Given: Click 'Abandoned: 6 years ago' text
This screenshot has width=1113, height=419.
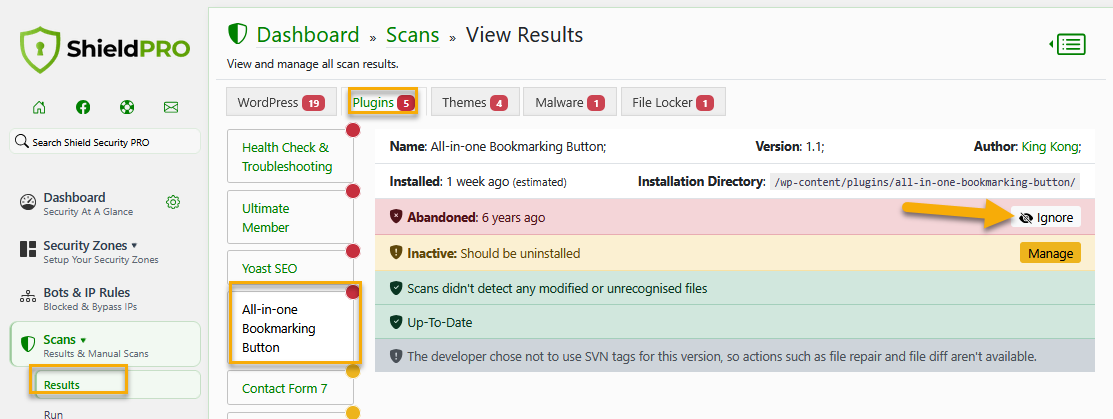Looking at the screenshot, I should (476, 217).
